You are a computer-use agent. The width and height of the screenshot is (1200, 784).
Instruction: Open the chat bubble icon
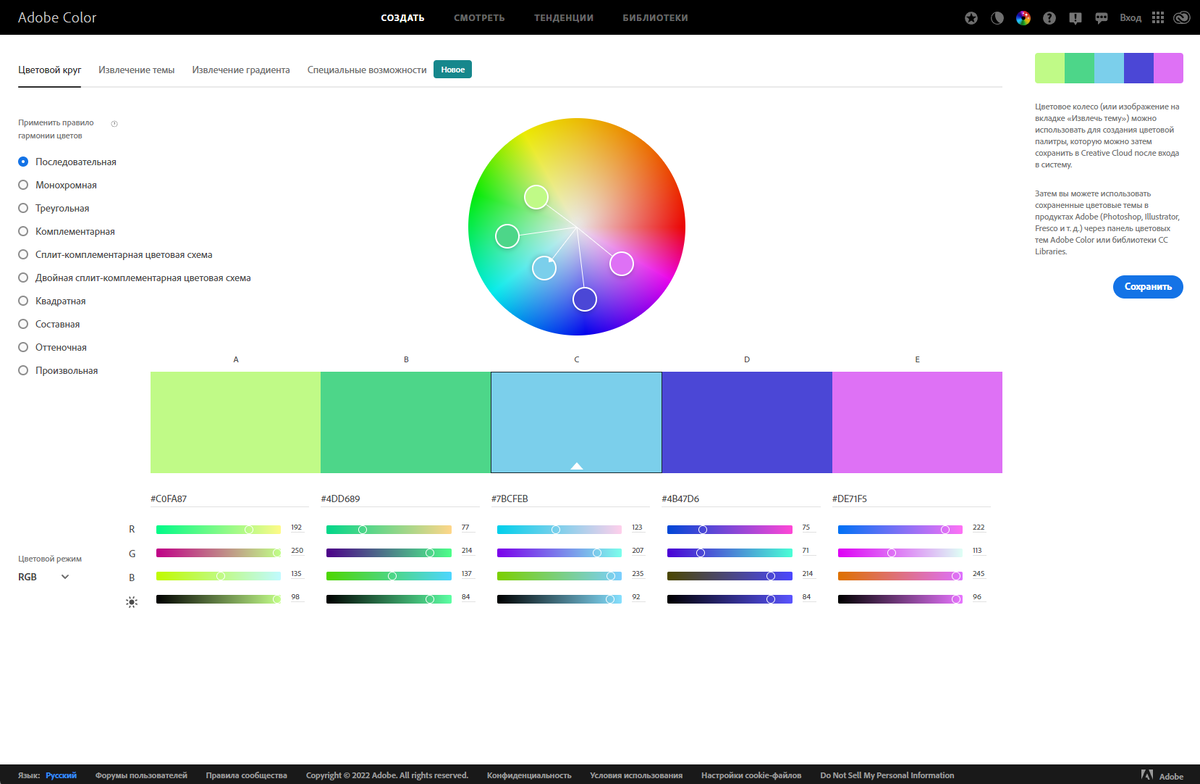[1101, 18]
